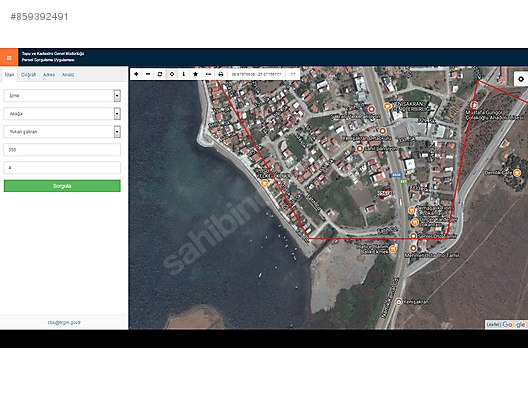Open the Analiz tab
The width and height of the screenshot is (528, 396).
[x=68, y=75]
